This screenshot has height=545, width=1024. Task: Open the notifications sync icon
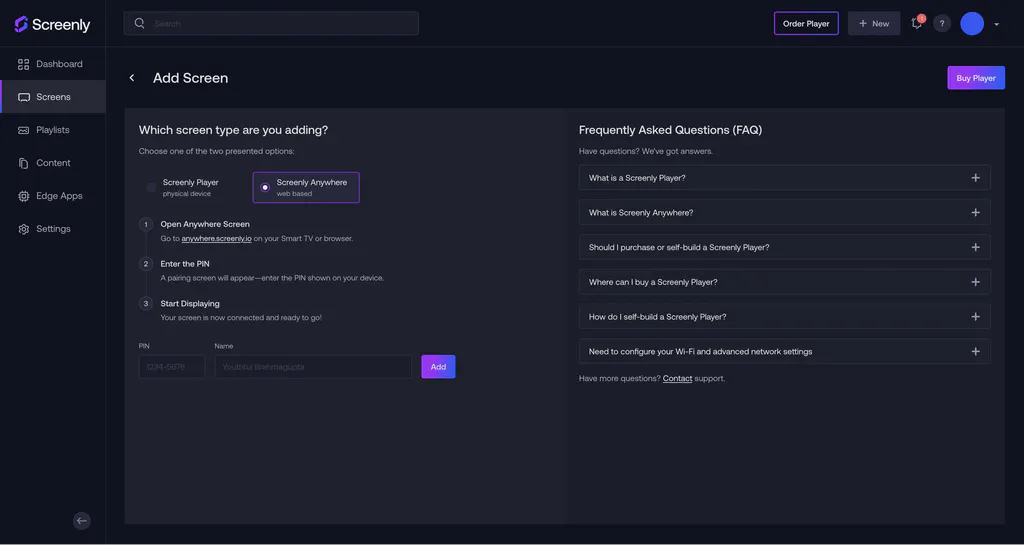click(916, 23)
